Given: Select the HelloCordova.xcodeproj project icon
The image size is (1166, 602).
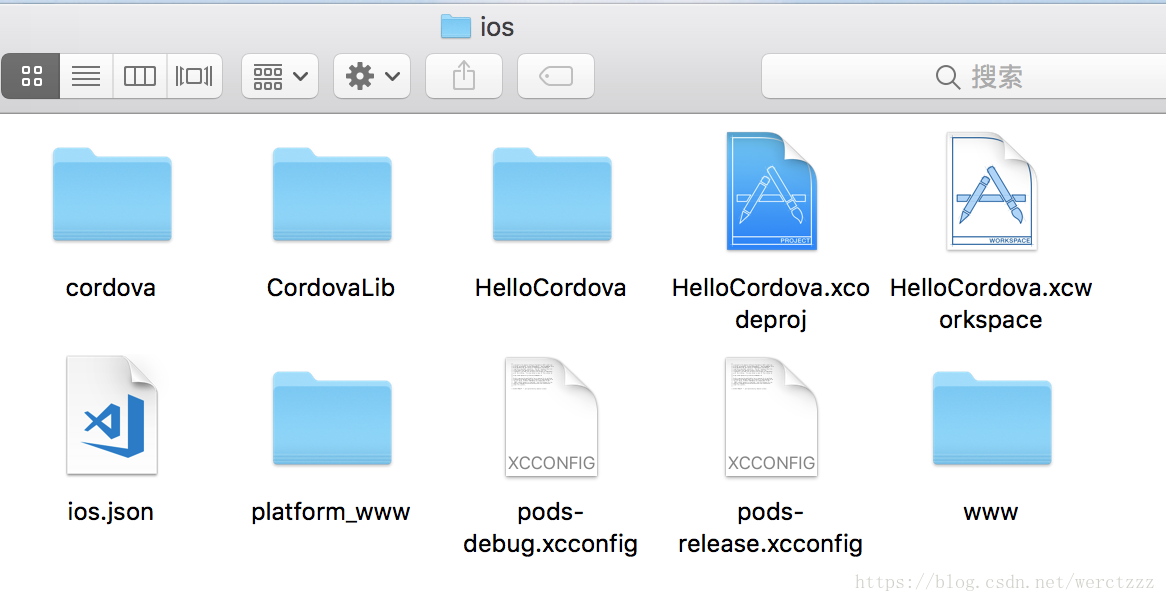Looking at the screenshot, I should tap(772, 191).
